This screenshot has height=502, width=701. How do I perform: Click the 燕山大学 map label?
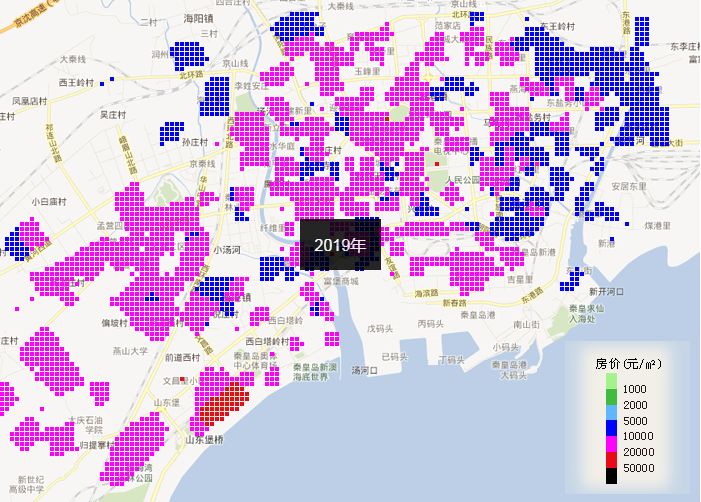pyautogui.click(x=130, y=351)
